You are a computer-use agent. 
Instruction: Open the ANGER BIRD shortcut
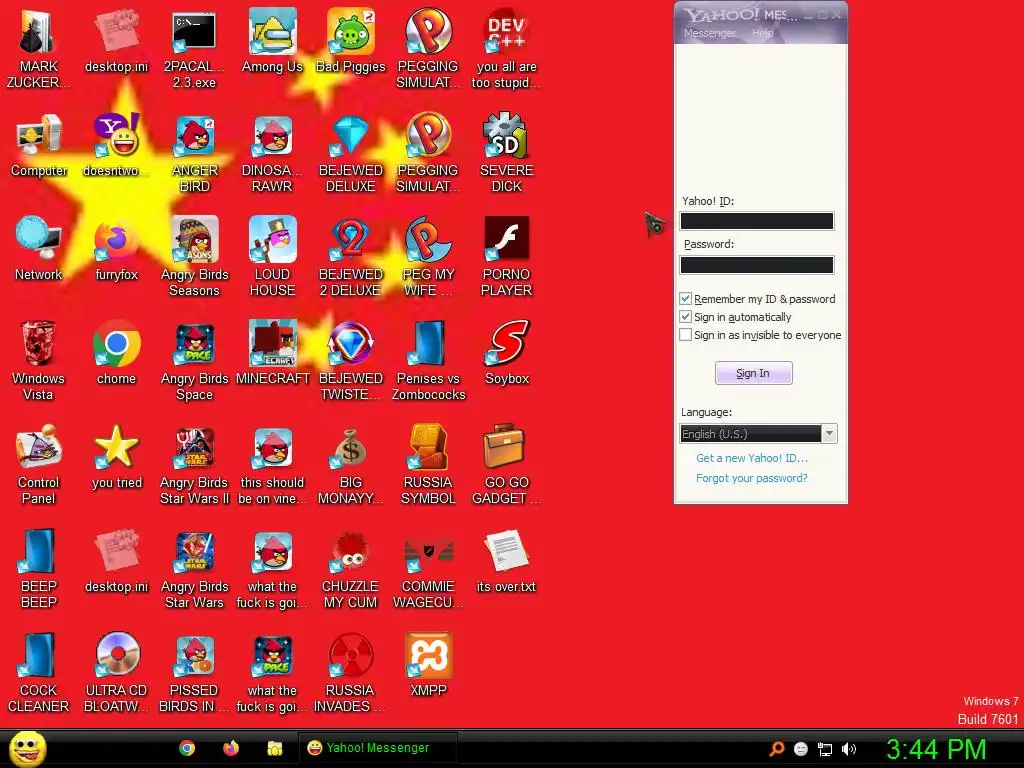pyautogui.click(x=194, y=153)
